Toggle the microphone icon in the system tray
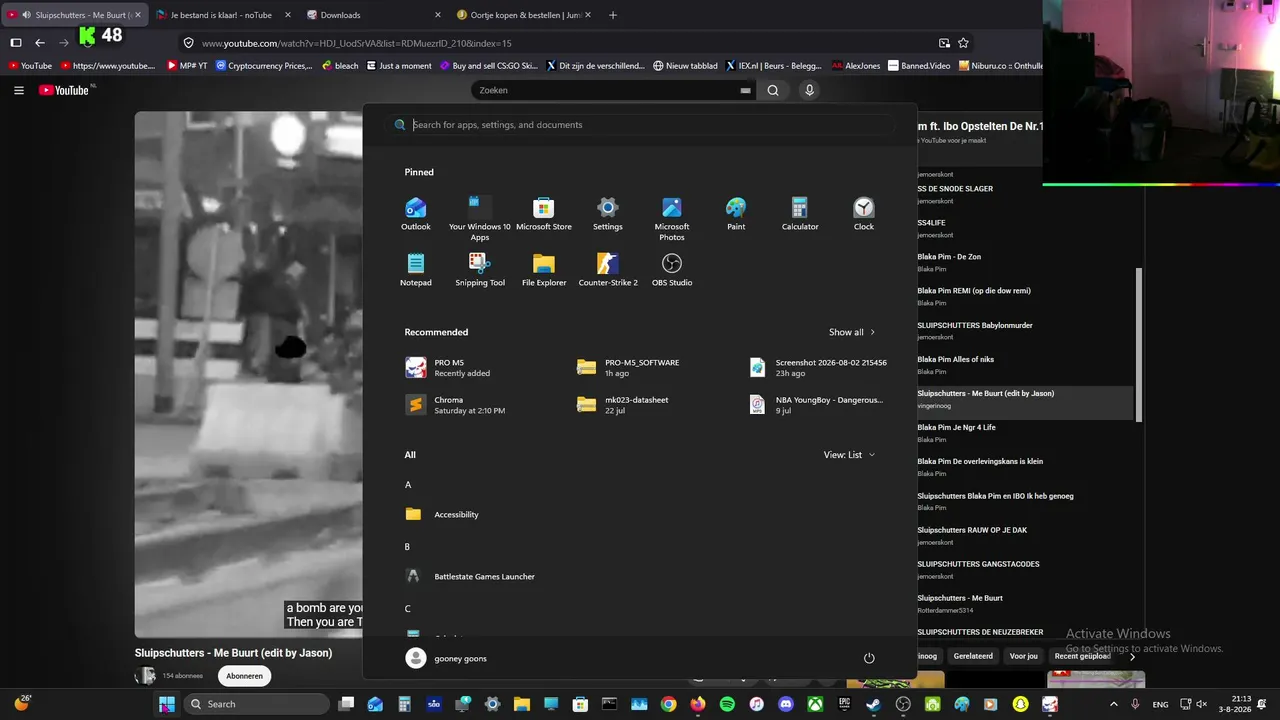 [x=1135, y=704]
